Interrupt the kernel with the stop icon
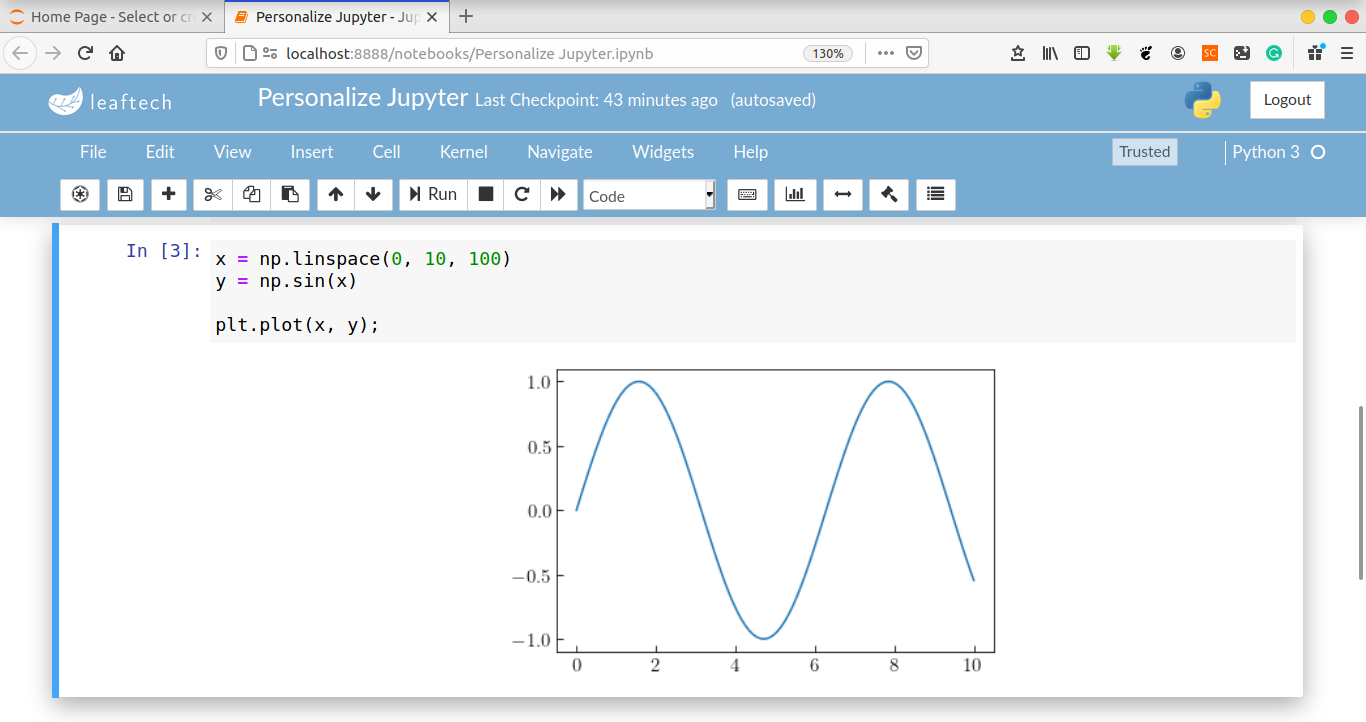This screenshot has height=722, width=1366. click(486, 195)
